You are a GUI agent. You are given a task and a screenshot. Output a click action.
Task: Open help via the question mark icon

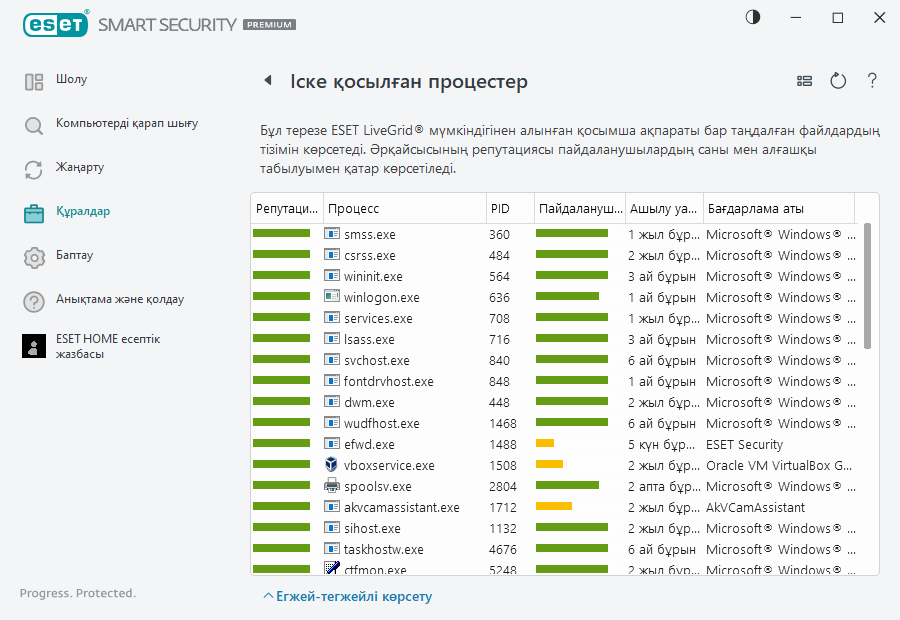[x=872, y=81]
